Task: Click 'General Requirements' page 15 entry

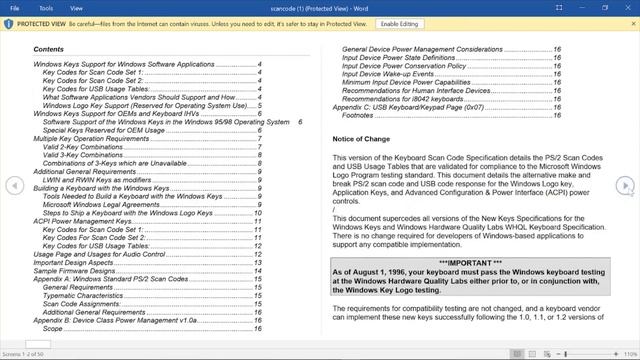Action: pos(152,287)
